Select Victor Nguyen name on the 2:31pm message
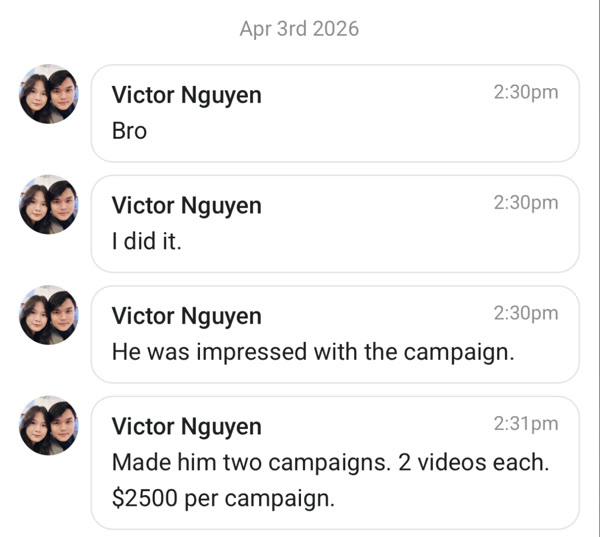Image resolution: width=600 pixels, height=537 pixels. 186,427
